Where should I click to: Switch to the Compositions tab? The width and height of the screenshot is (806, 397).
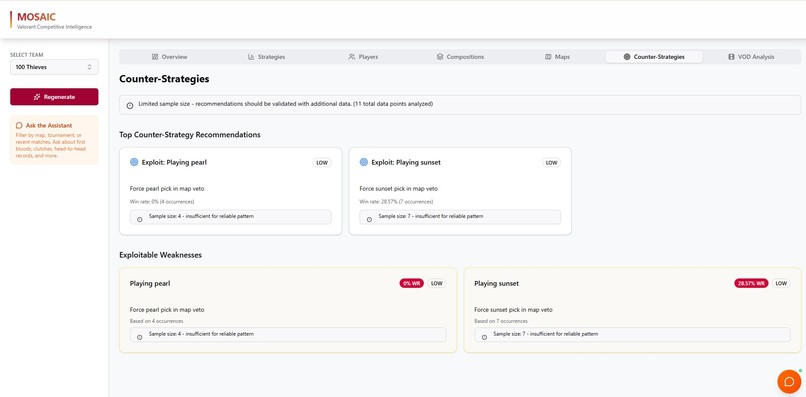(460, 57)
